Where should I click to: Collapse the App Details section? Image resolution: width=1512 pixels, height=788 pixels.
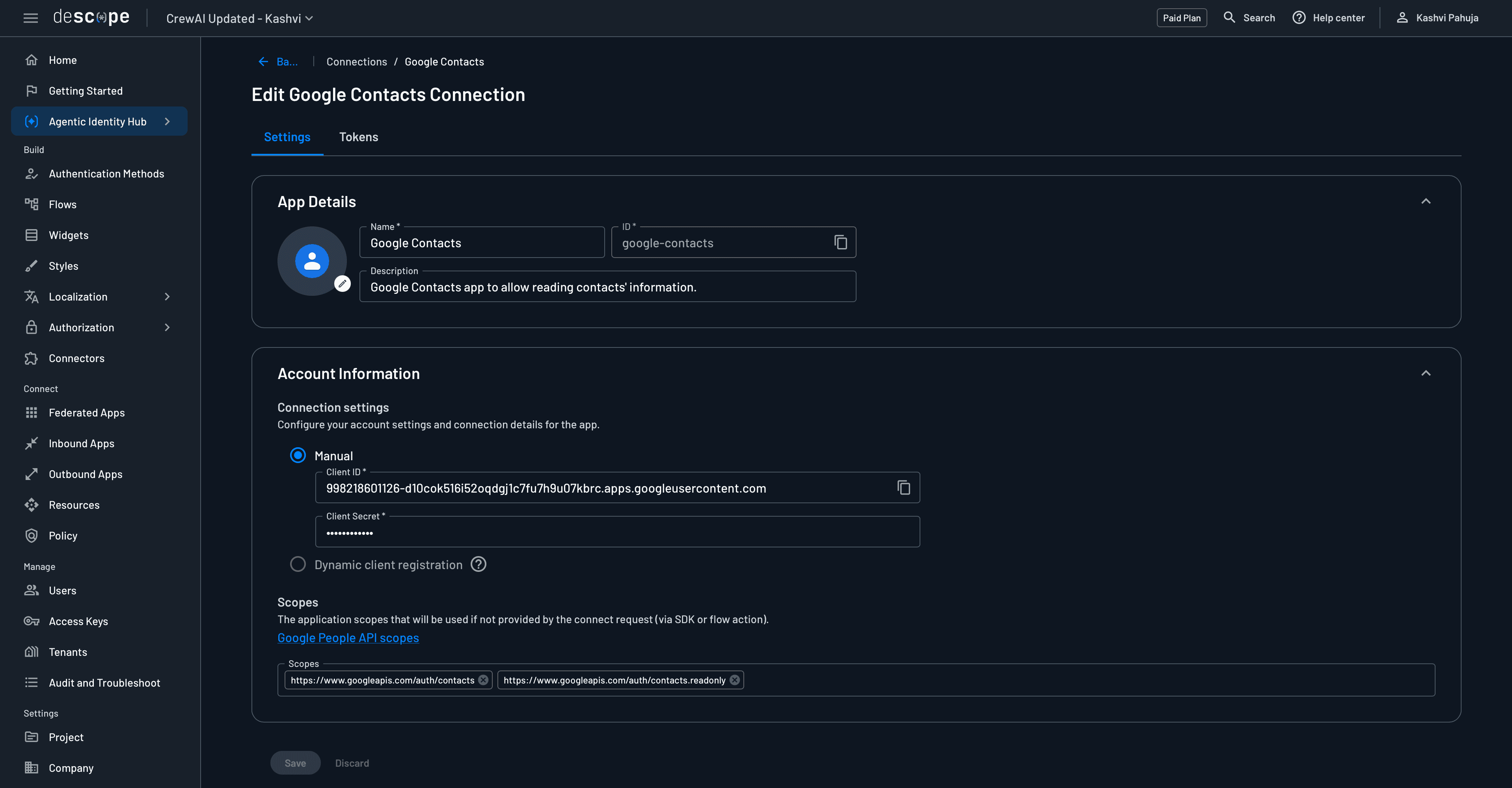click(1426, 202)
